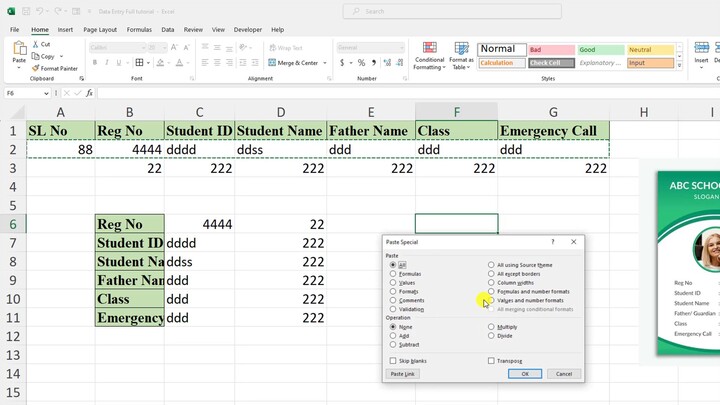Viewport: 720px width, 405px height.
Task: Apply Percent Style format
Action: point(361,62)
